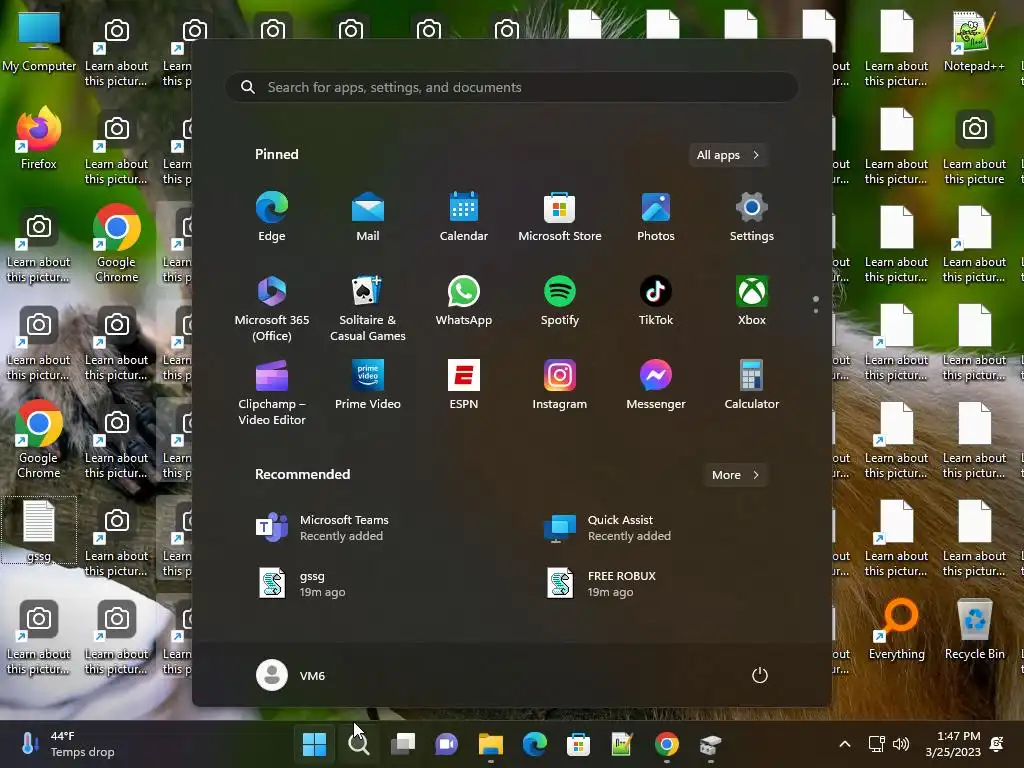Open Settings from pinned apps
This screenshot has width=1024, height=768.
point(752,217)
